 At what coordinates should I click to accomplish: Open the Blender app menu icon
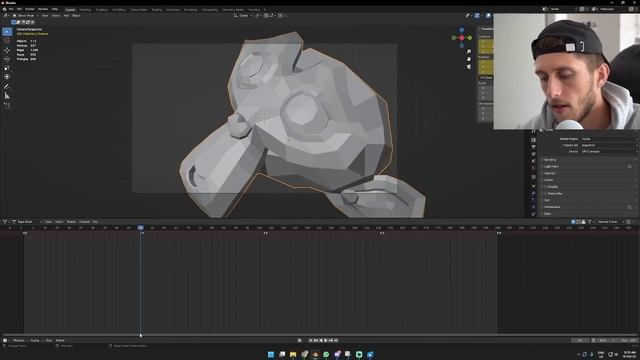4,9
